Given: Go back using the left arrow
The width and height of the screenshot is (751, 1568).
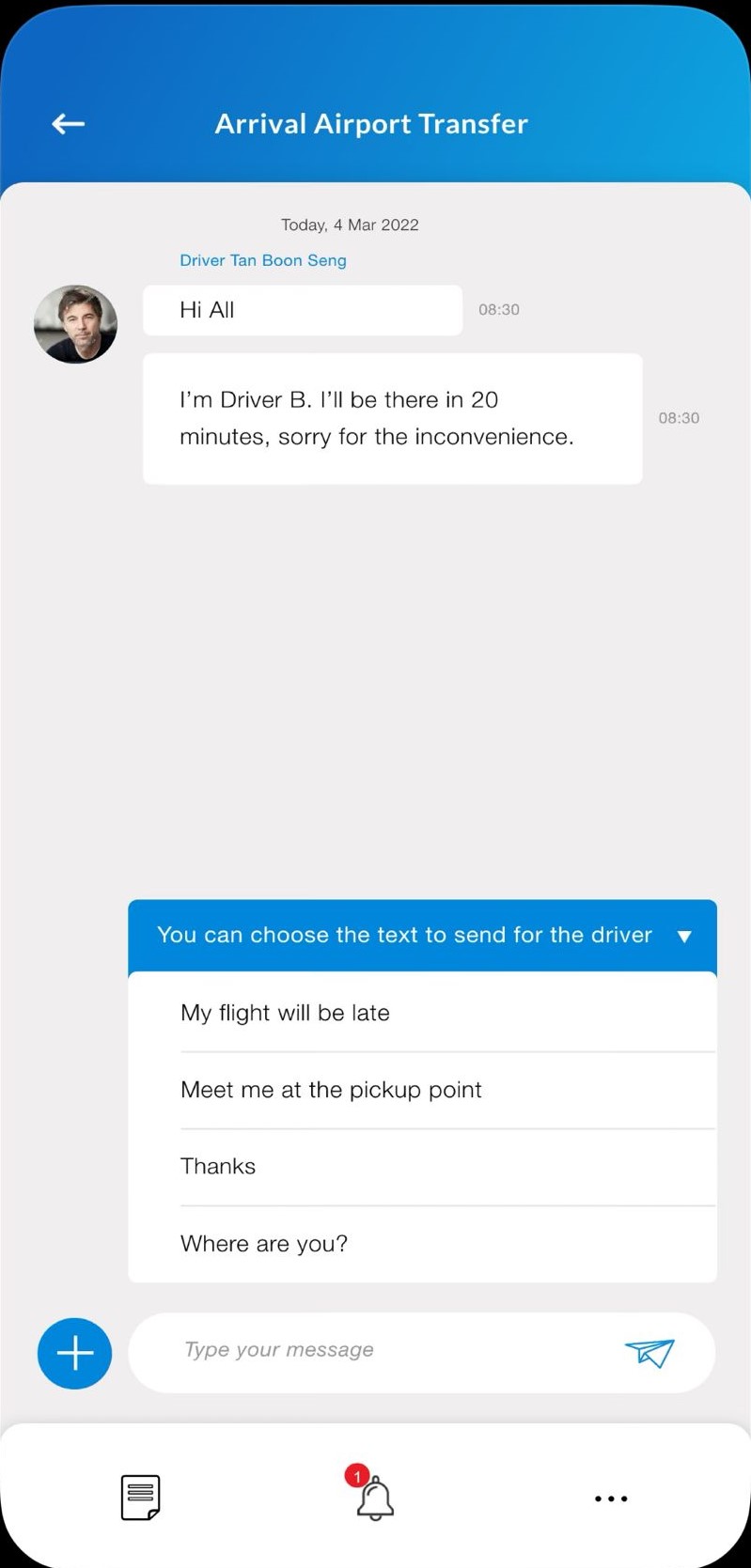Looking at the screenshot, I should 68,123.
